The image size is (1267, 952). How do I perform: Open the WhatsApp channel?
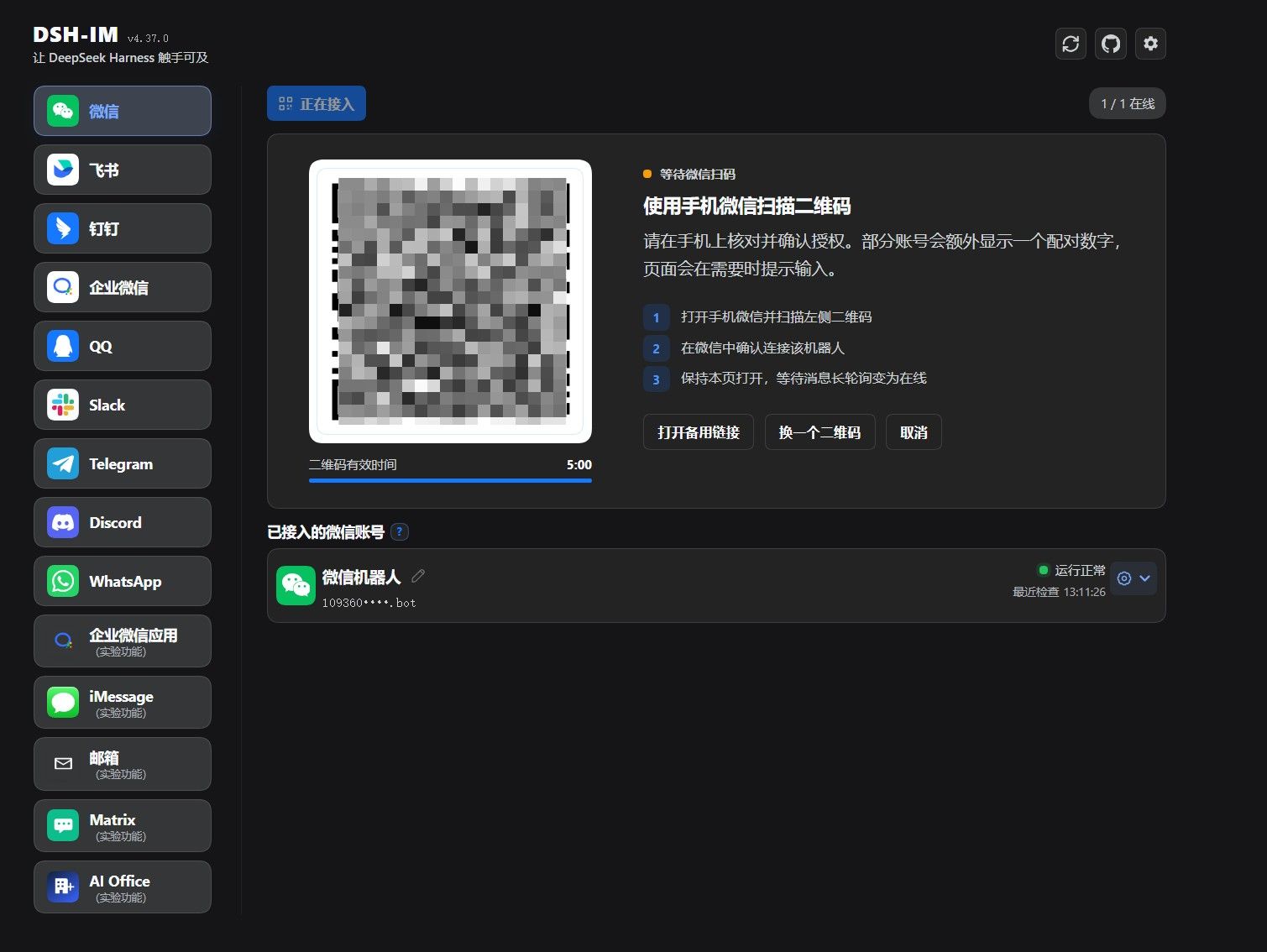(x=123, y=581)
